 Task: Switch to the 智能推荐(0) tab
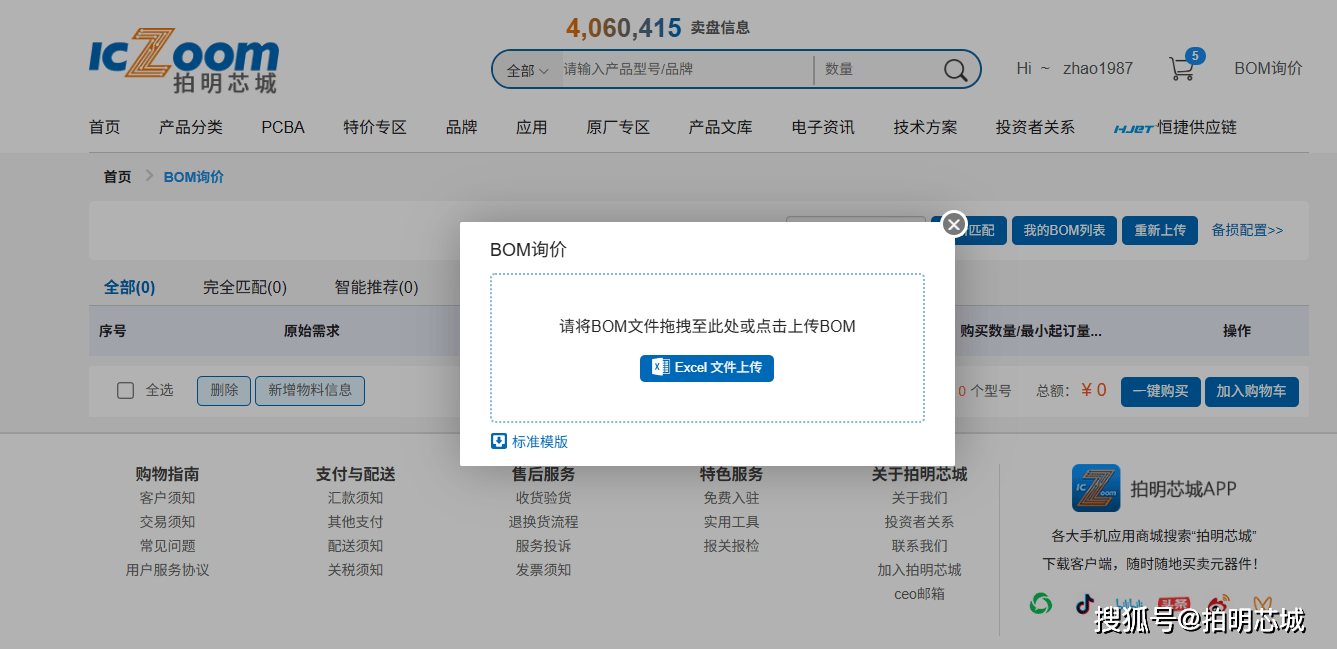pos(376,288)
